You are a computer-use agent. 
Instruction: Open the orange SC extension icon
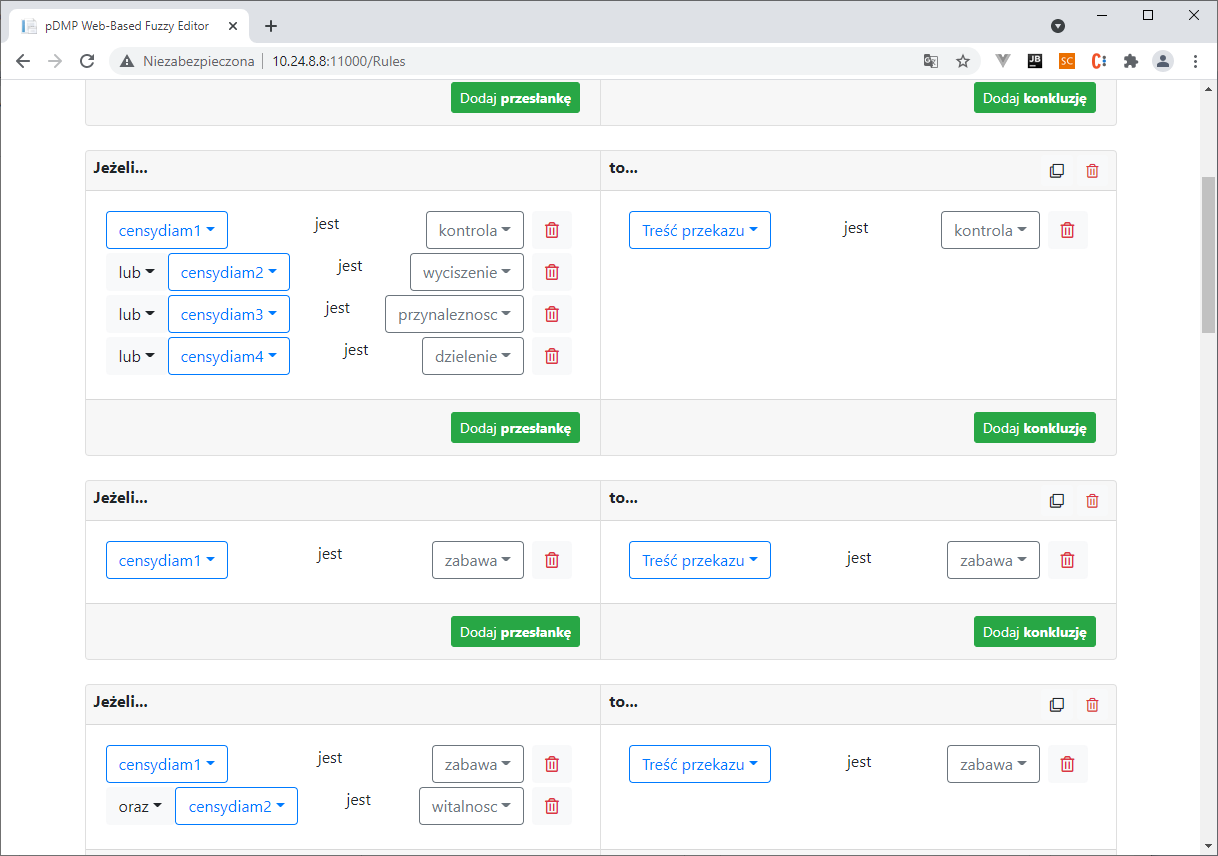[1067, 61]
